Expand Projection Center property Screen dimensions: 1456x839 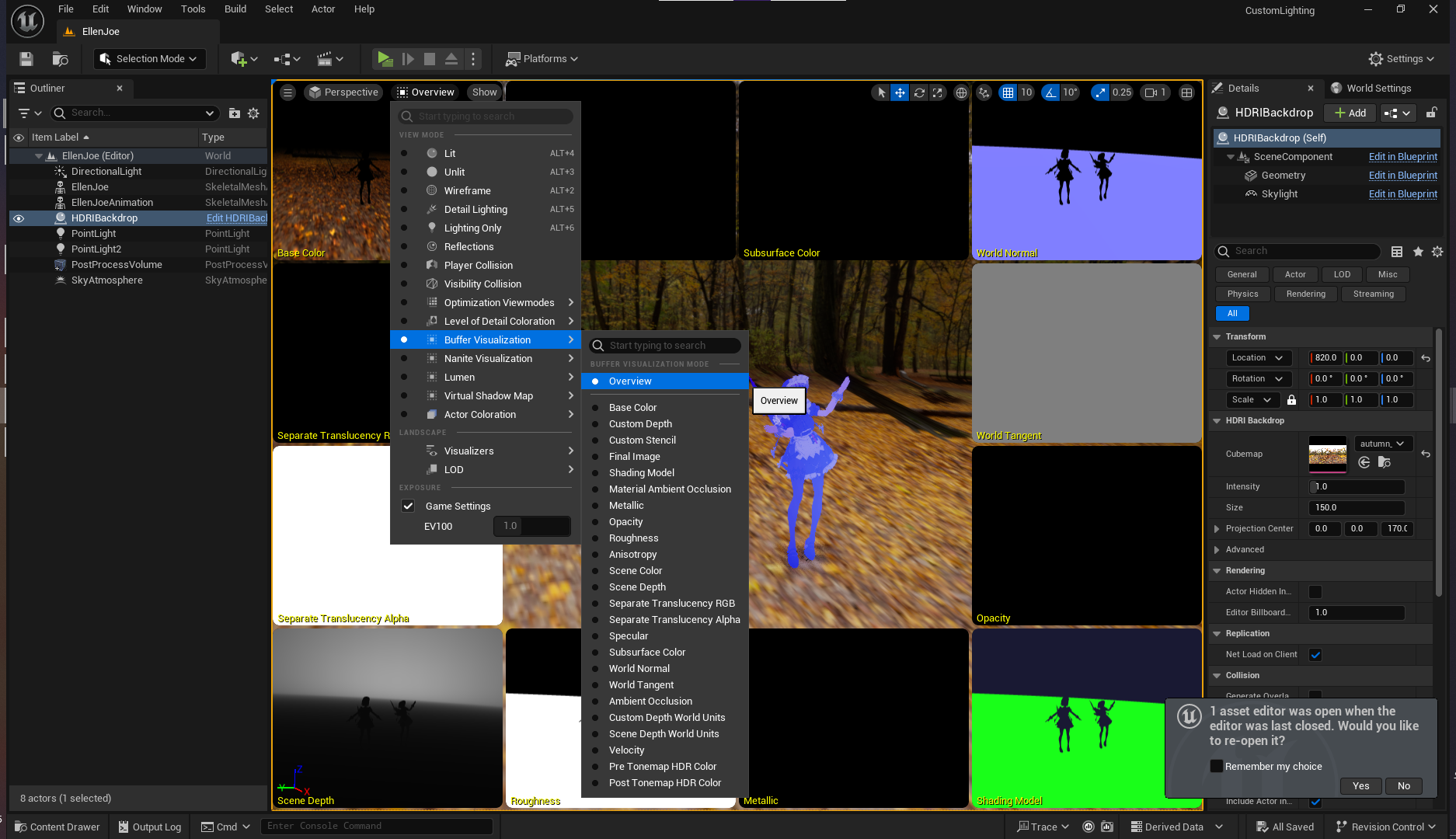tap(1217, 528)
